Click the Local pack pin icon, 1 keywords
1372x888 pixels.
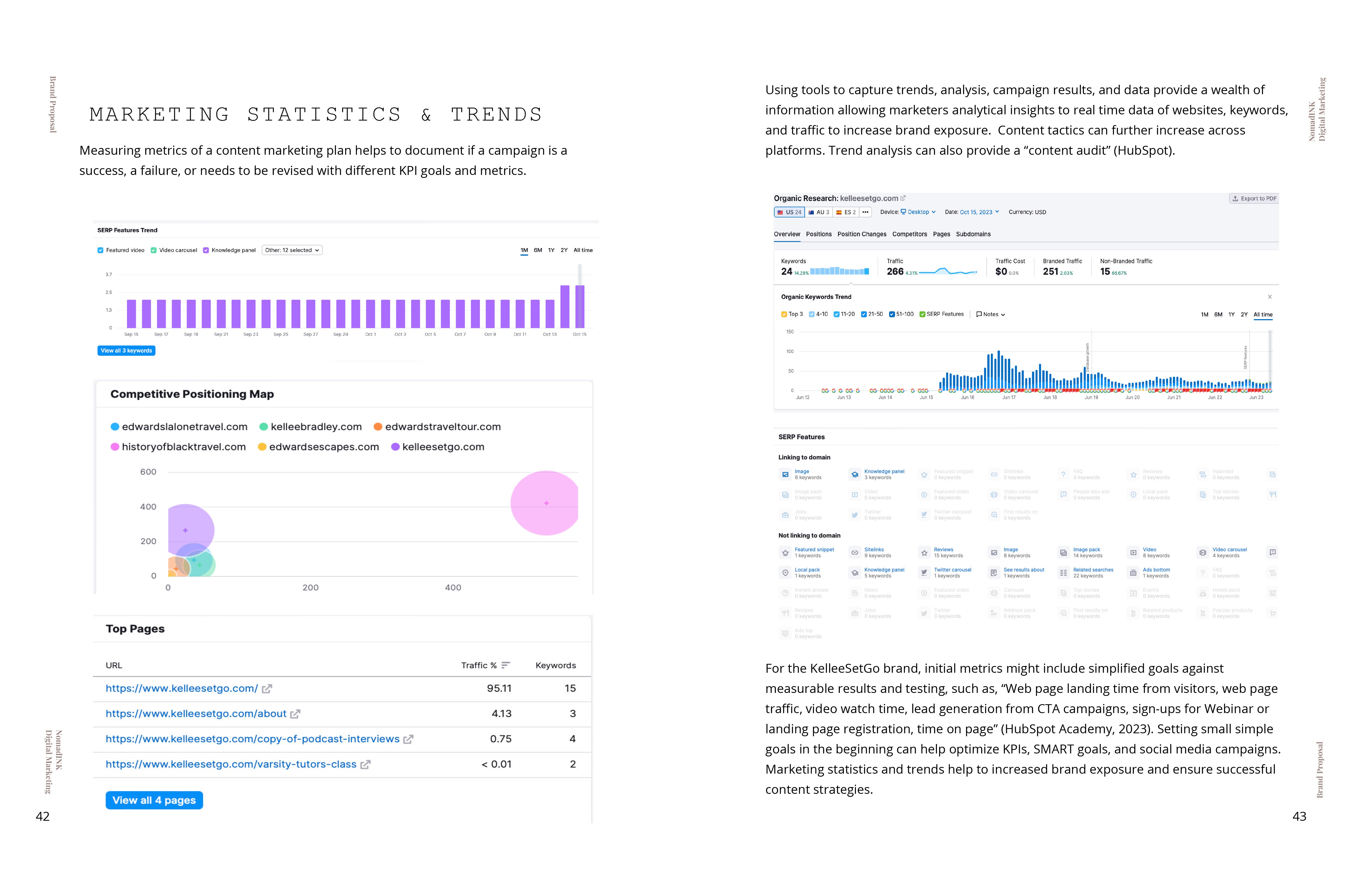coord(785,573)
